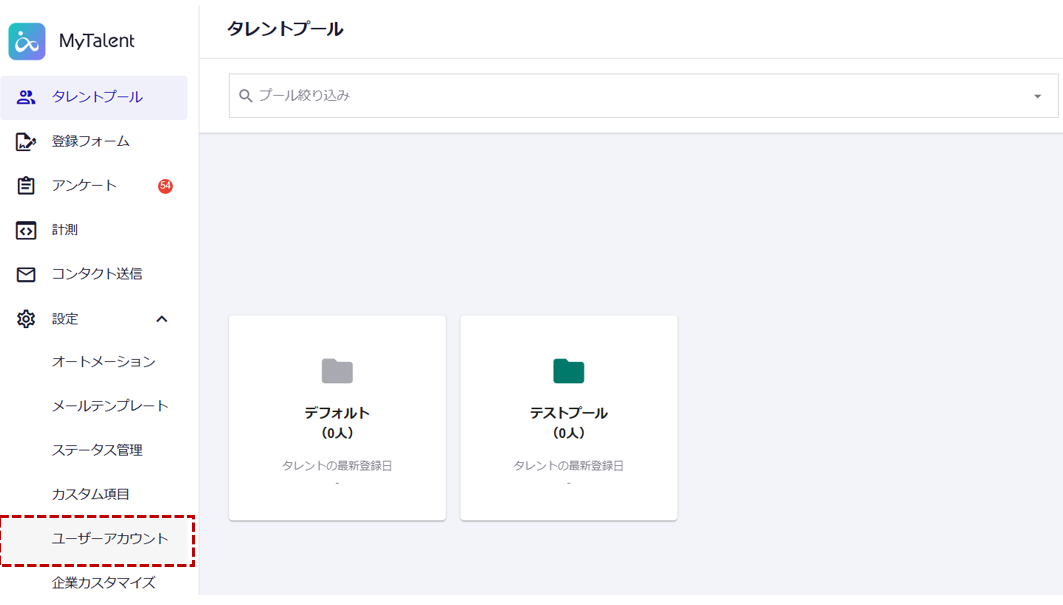Click the コンタクト送信 envelope icon
Screen dimensions: 1063x605
click(x=27, y=274)
